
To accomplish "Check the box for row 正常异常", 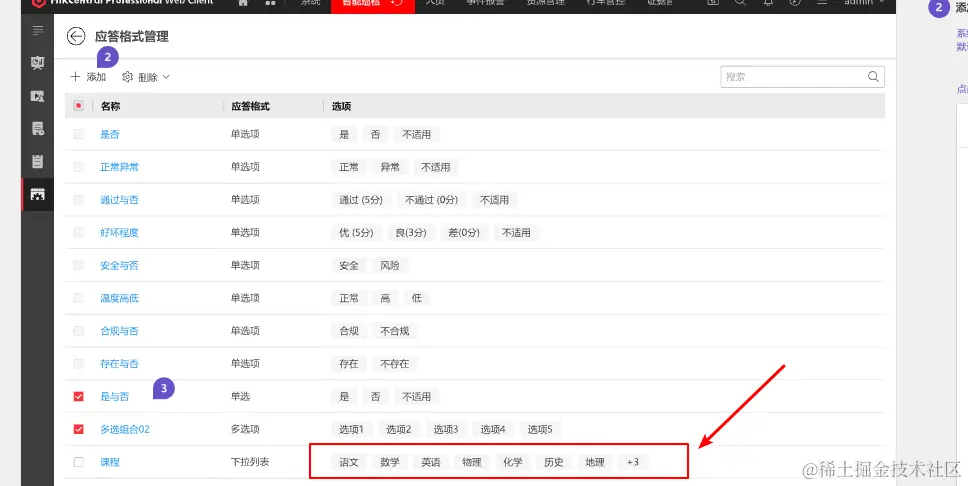I will coord(78,167).
